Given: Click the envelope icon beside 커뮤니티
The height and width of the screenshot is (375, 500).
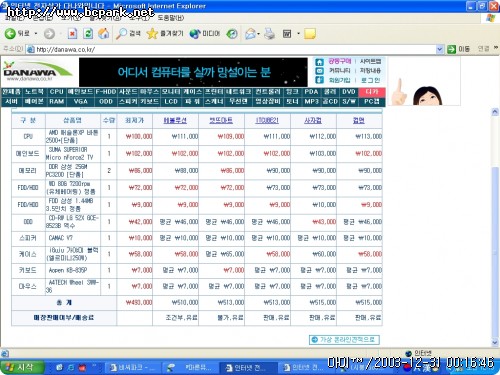Looking at the screenshot, I should [319, 71].
